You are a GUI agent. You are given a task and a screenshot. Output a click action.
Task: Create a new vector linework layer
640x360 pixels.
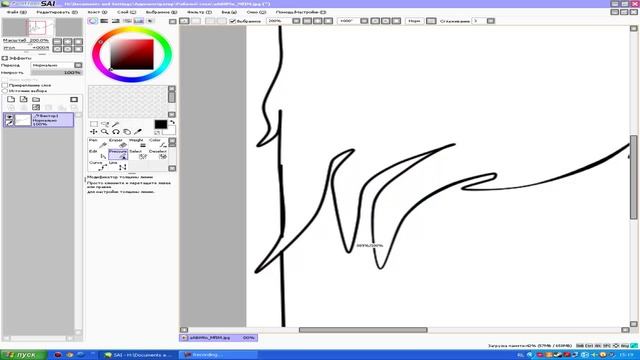(x=24, y=99)
